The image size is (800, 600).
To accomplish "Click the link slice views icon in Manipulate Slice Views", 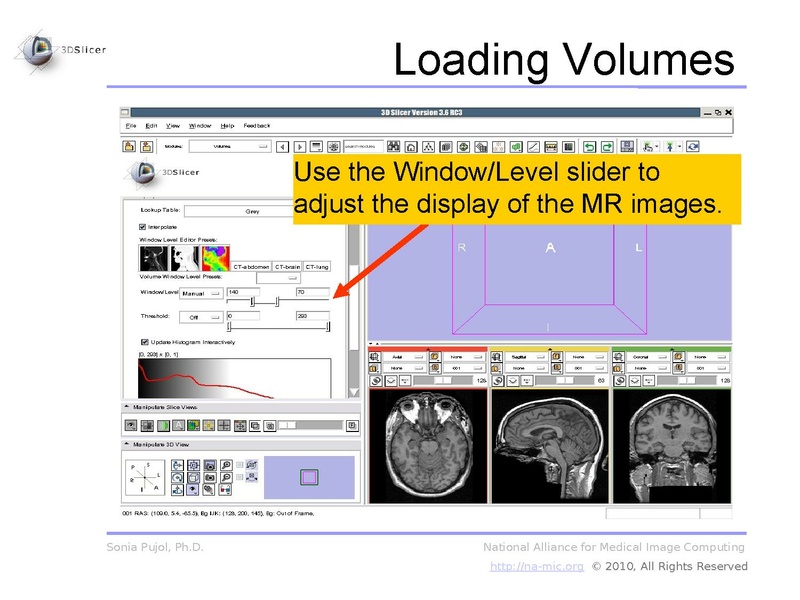I will tap(256, 426).
